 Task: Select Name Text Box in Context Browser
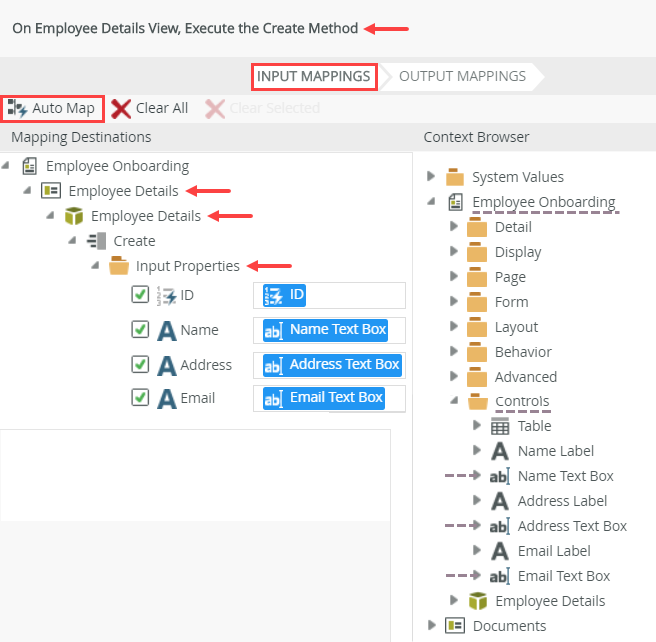coord(565,476)
